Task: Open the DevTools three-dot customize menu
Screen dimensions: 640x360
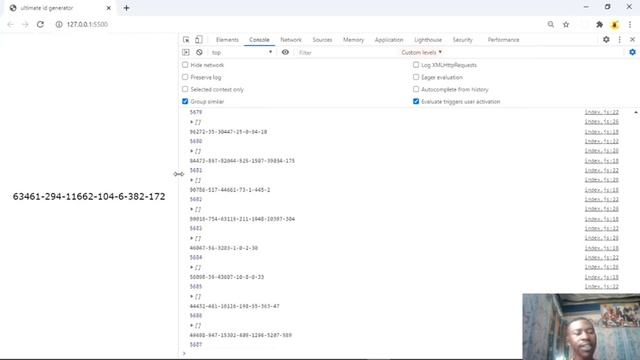Action: (x=620, y=40)
